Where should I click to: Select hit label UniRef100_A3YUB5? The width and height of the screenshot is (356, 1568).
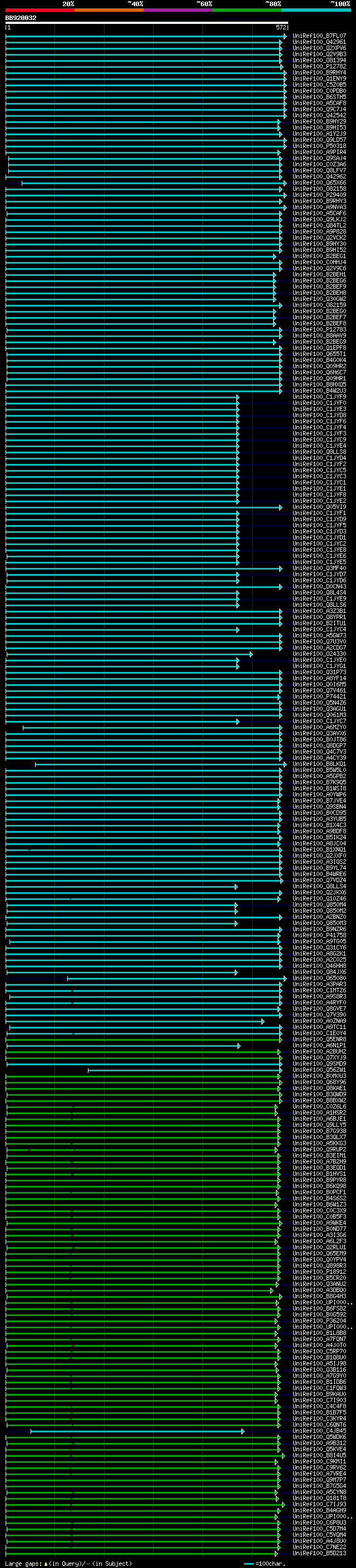(x=319, y=819)
